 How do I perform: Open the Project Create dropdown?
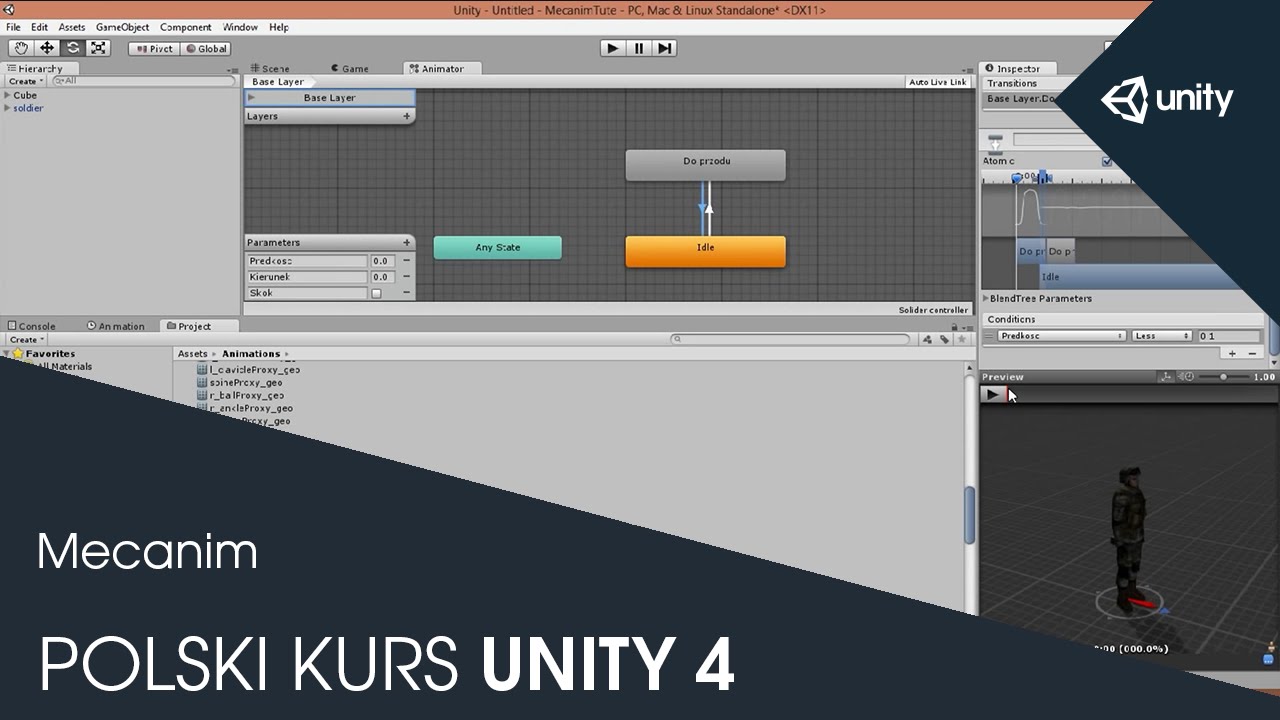[x=24, y=339]
